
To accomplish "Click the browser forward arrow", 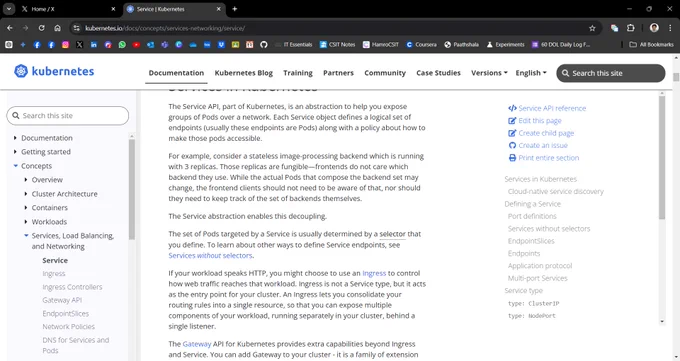I will (25, 28).
